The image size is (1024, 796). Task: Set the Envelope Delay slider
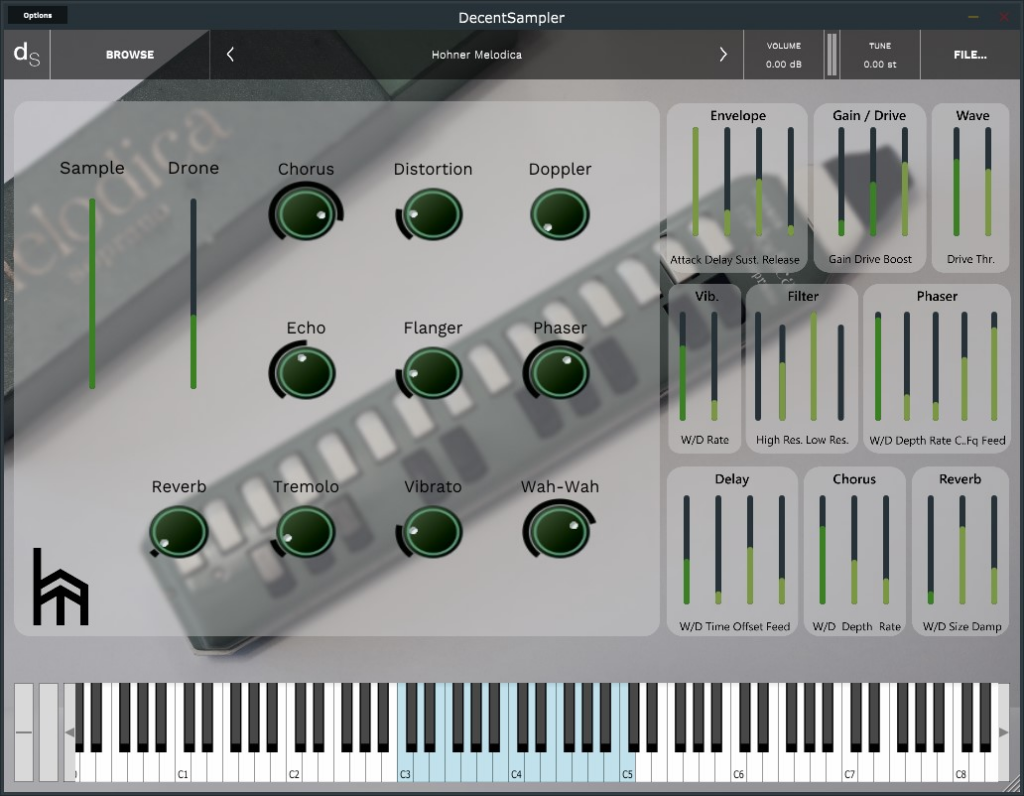(727, 182)
